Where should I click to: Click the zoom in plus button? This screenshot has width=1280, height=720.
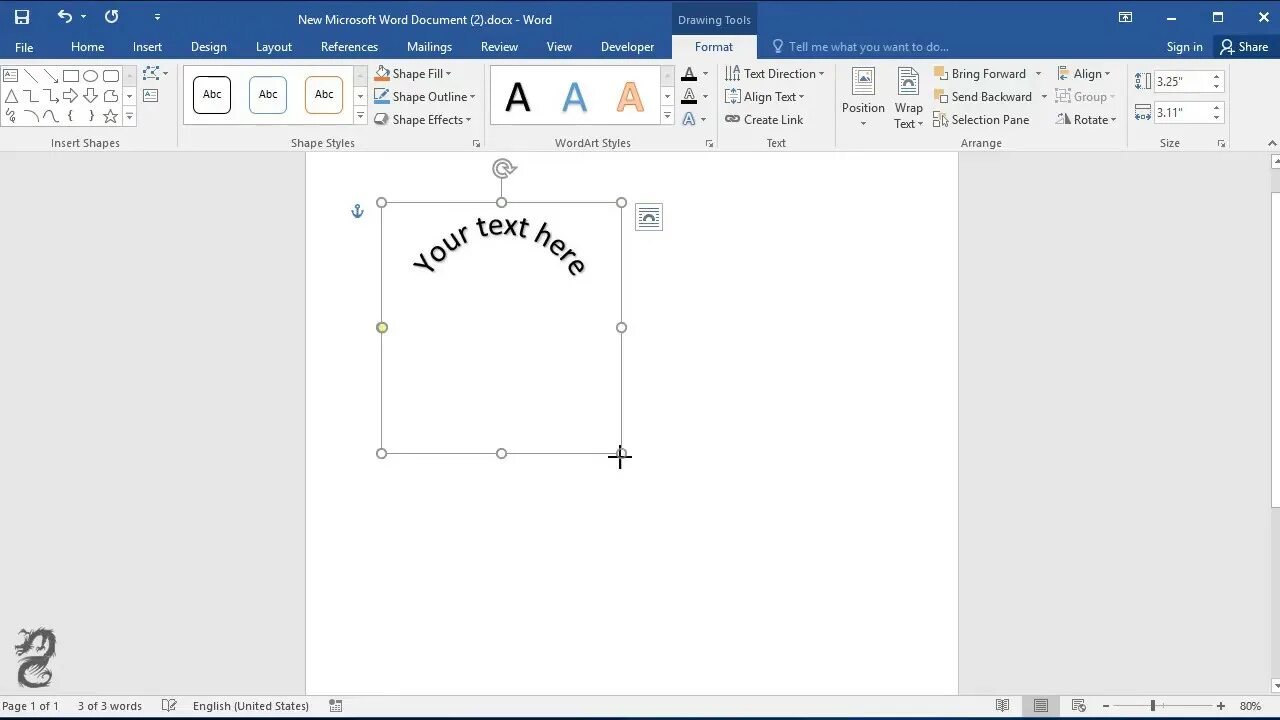pos(1221,706)
